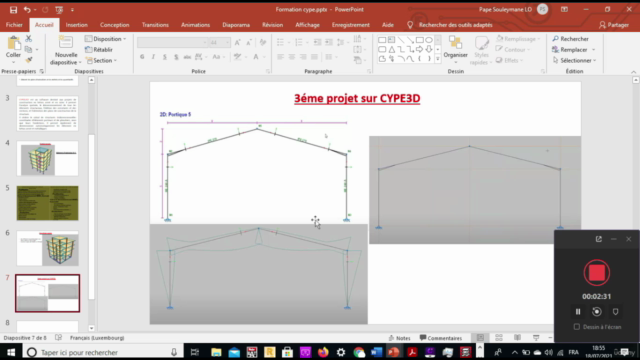Switch to the Insertion tab
The width and height of the screenshot is (640, 360).
click(x=77, y=25)
